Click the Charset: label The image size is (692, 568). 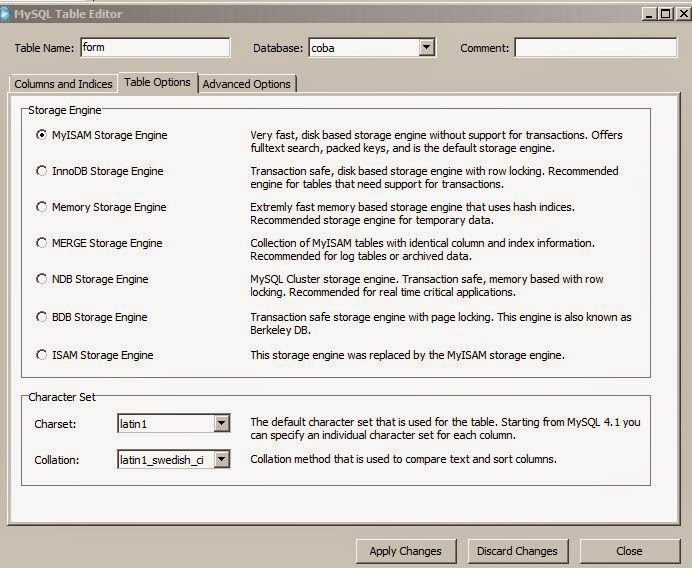55,425
